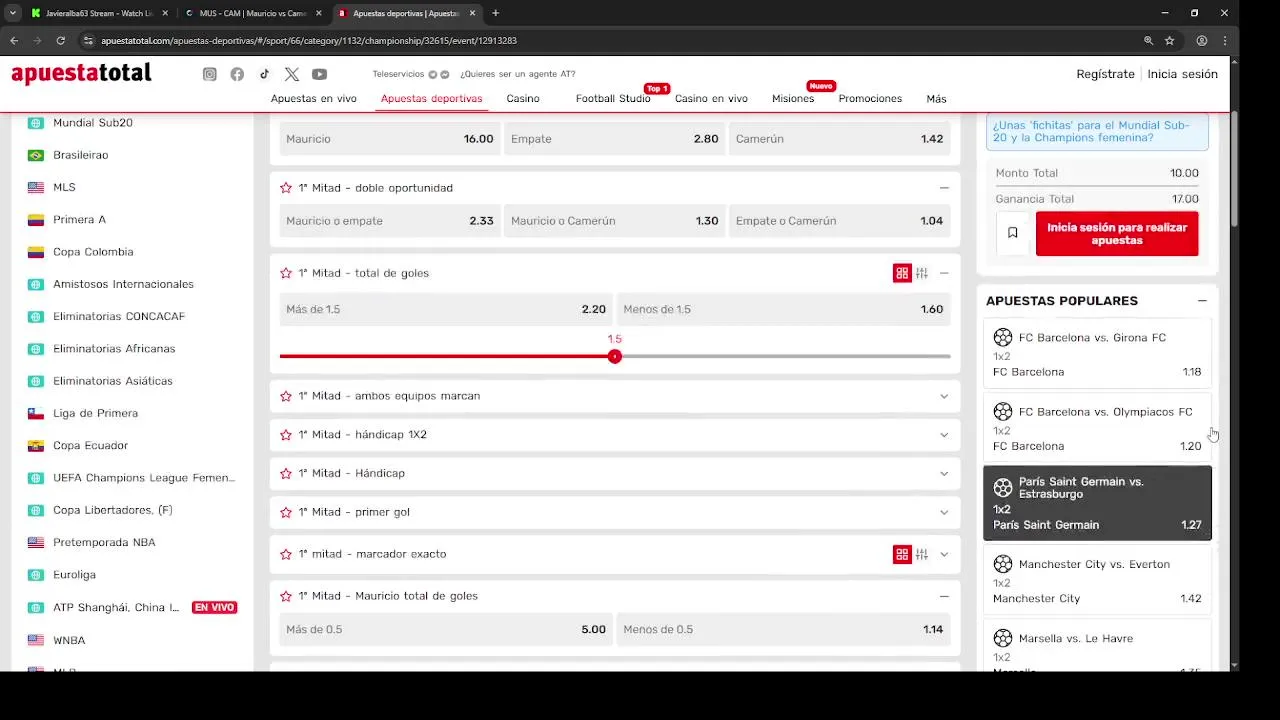Click the total de goles slider handle
1280x720 pixels.
(x=615, y=356)
